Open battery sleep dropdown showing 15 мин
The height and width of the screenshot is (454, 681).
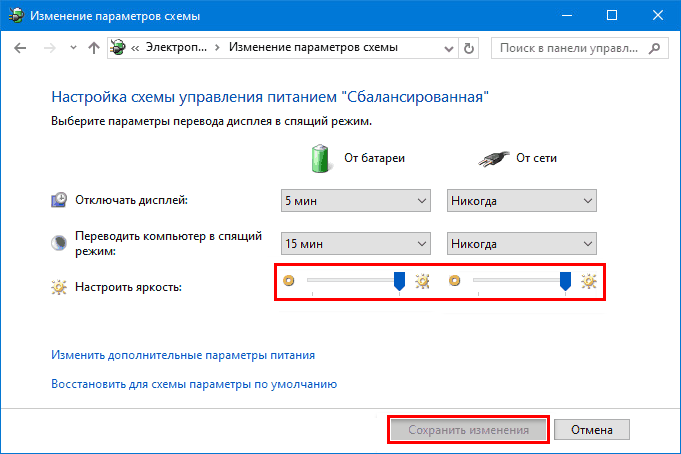pyautogui.click(x=356, y=244)
